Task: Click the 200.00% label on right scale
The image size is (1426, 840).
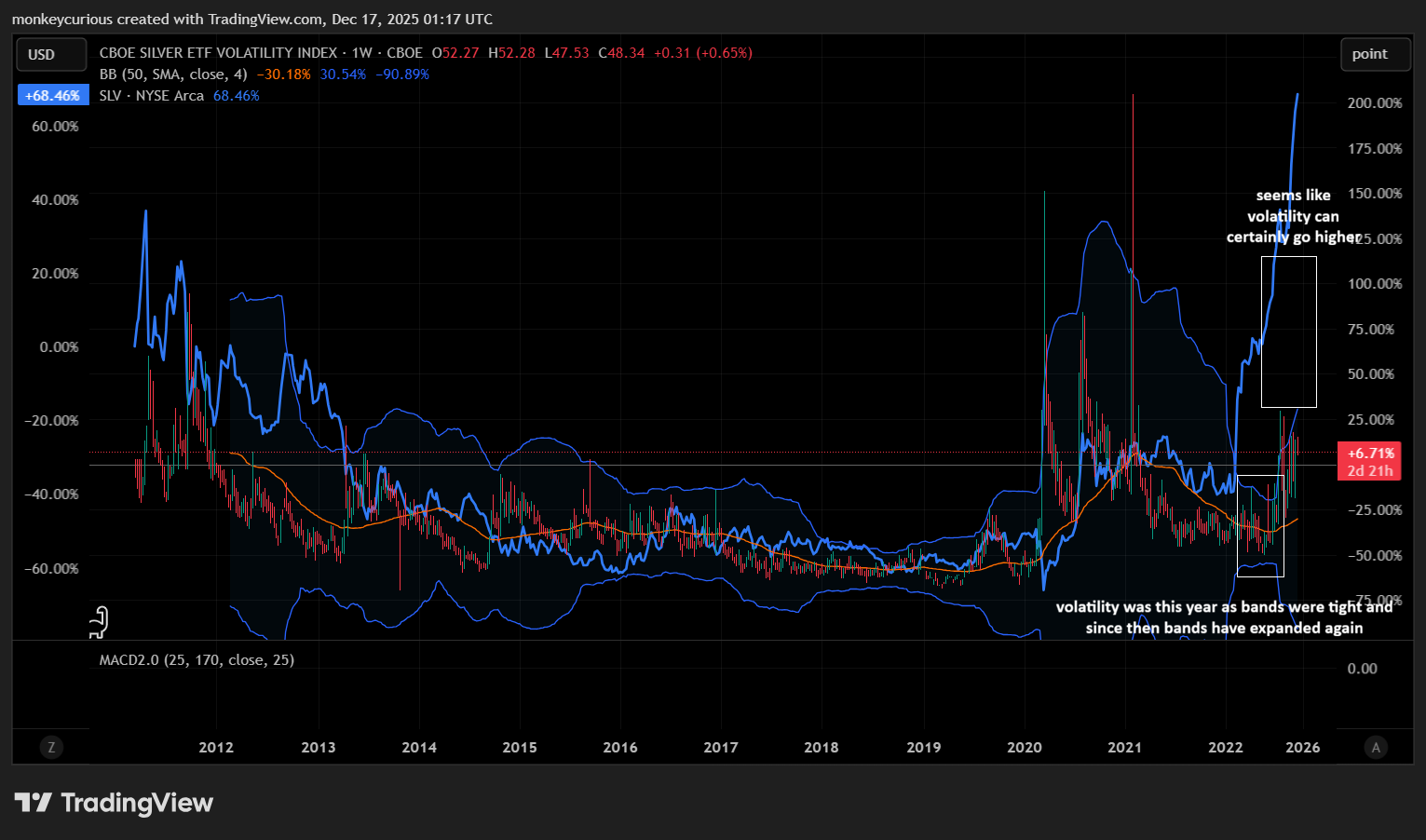Action: (x=1374, y=103)
